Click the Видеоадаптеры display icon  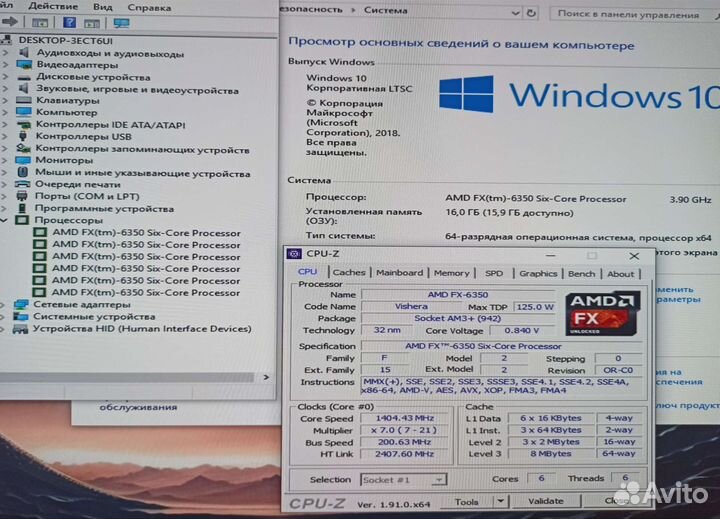24,64
